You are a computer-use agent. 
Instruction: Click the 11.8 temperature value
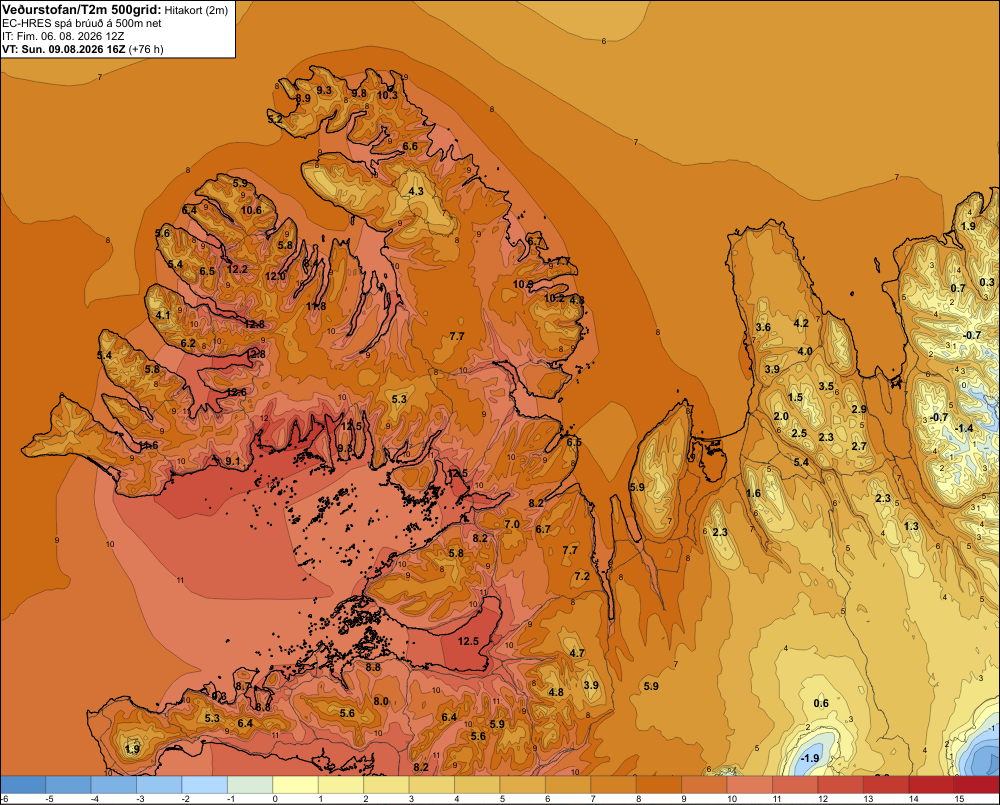[x=316, y=306]
